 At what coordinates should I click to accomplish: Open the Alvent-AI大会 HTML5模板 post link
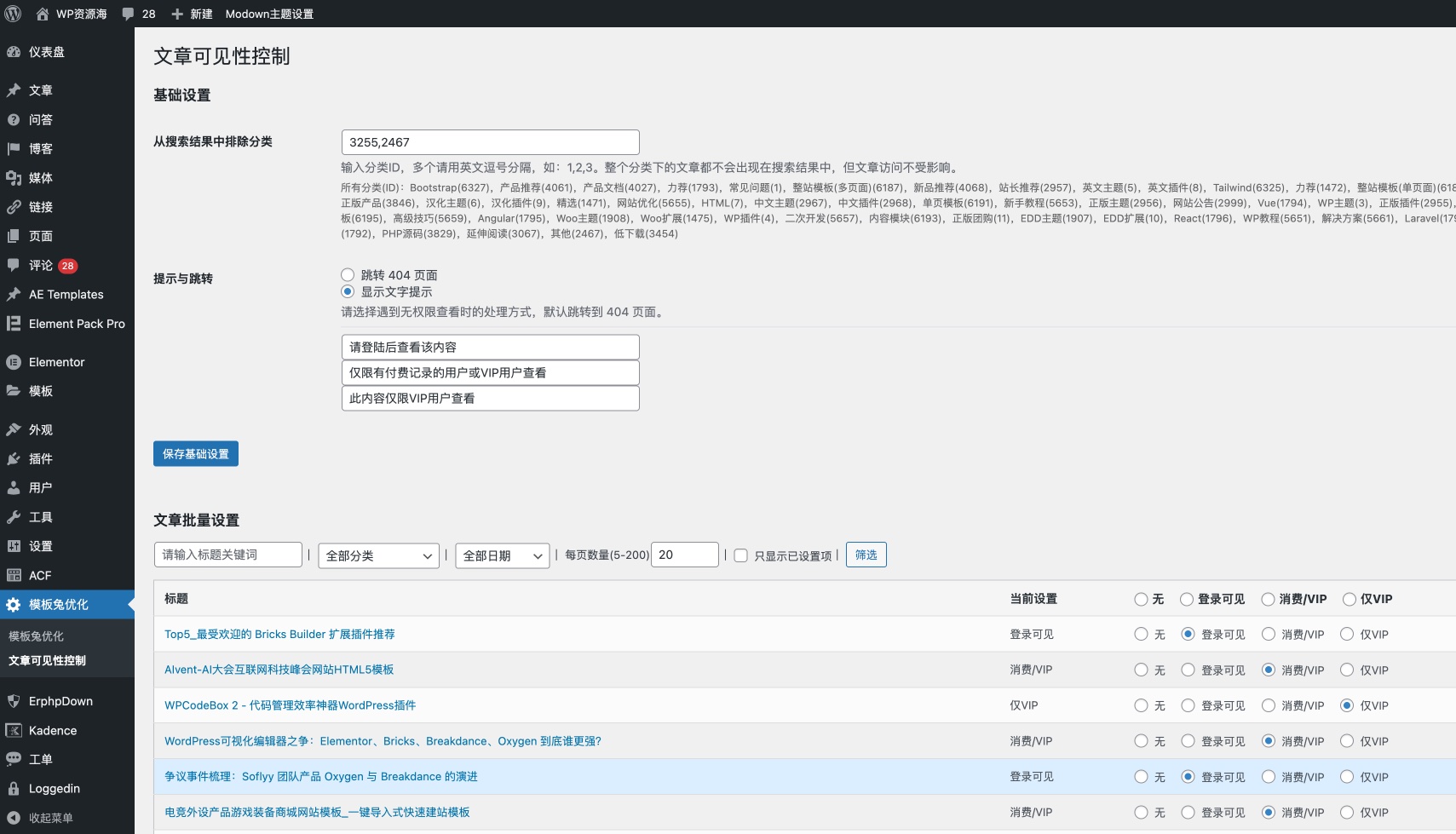tap(279, 670)
